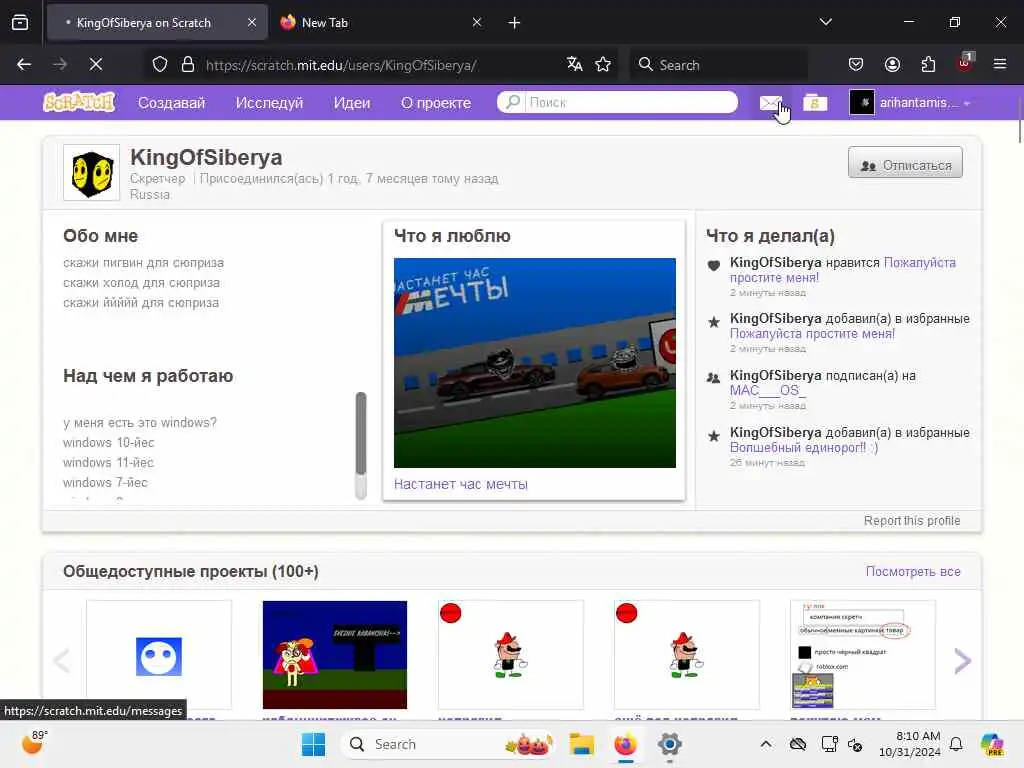List all tabs dropdown arrow

point(825,22)
